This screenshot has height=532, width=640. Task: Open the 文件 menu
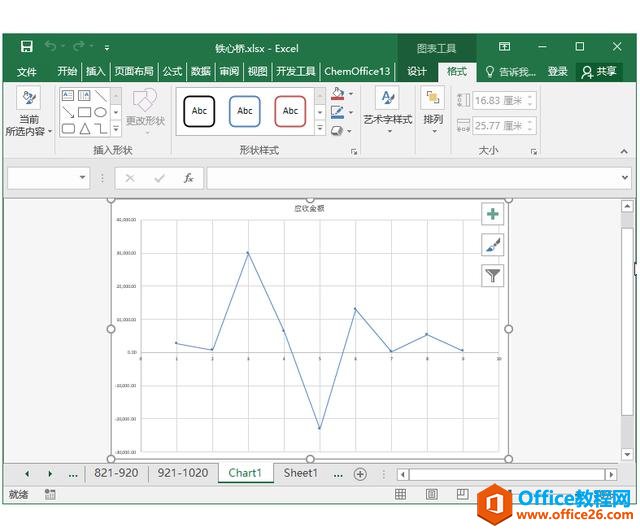click(x=27, y=72)
